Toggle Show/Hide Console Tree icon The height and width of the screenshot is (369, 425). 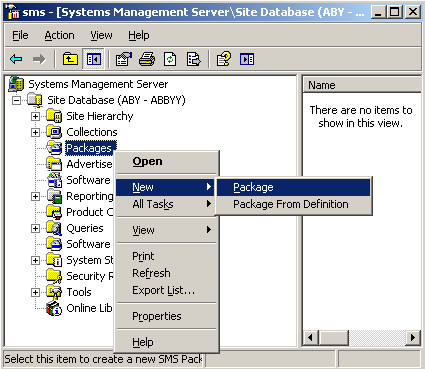(x=94, y=59)
